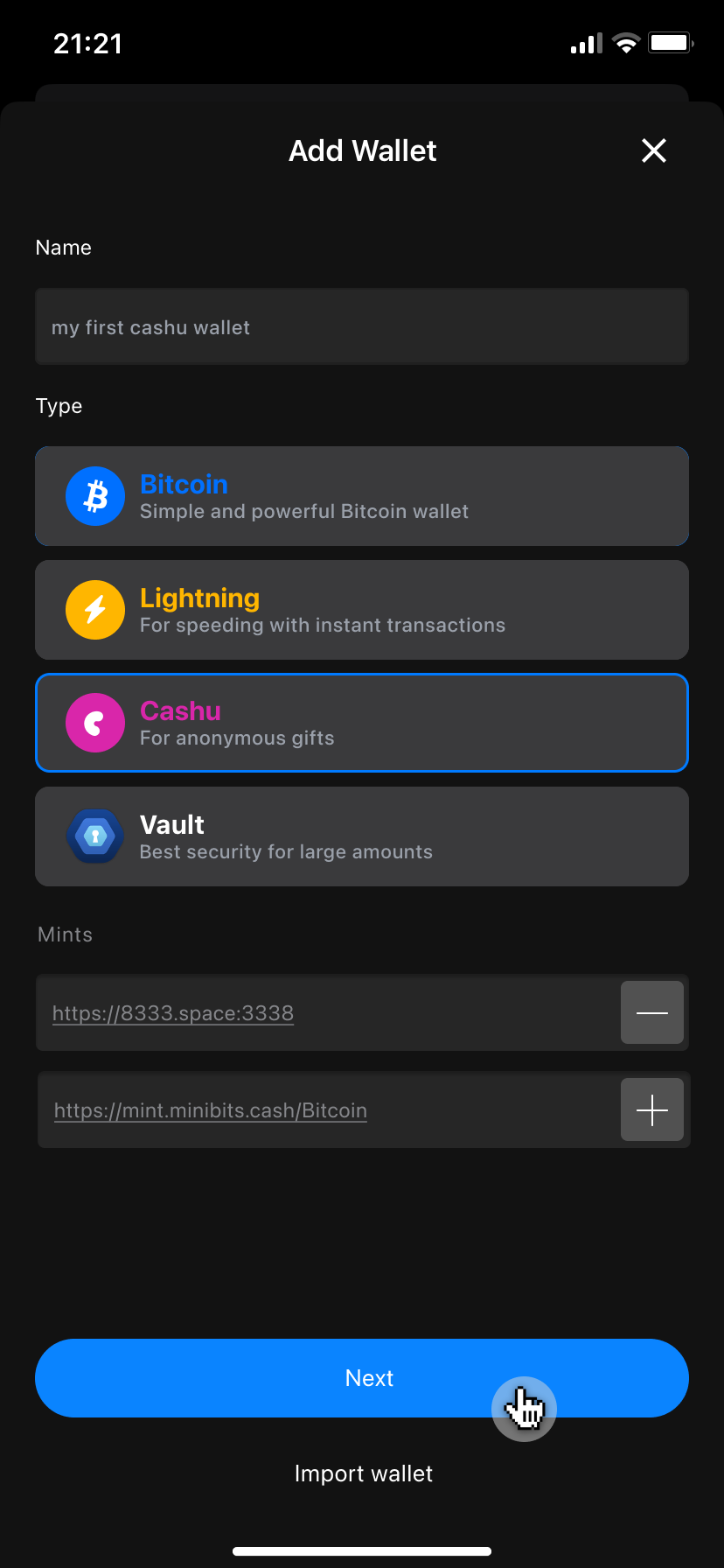The width and height of the screenshot is (724, 1568).
Task: Tap the battery status icon
Action: click(671, 43)
